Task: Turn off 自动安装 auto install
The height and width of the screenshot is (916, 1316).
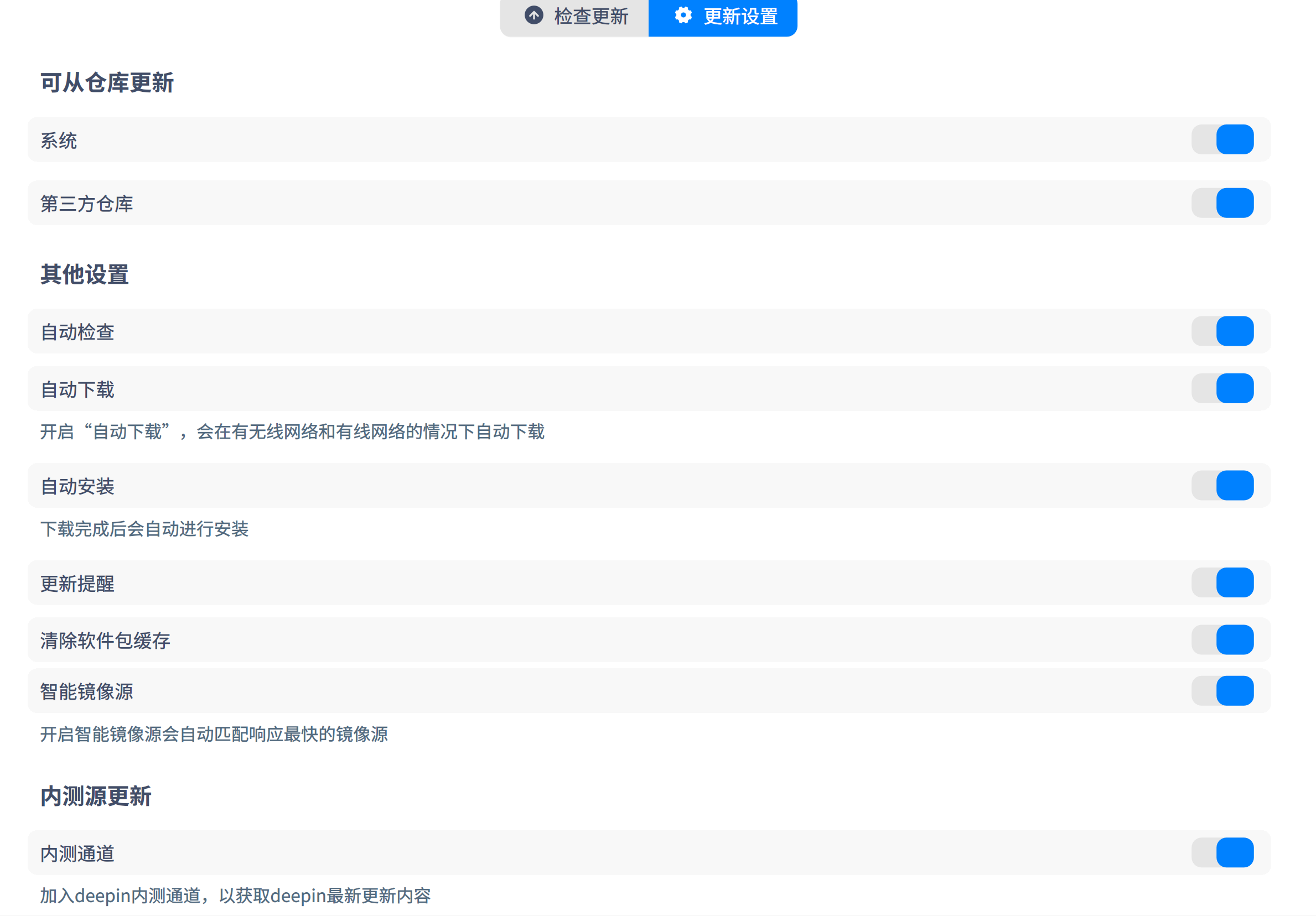Action: (1223, 485)
